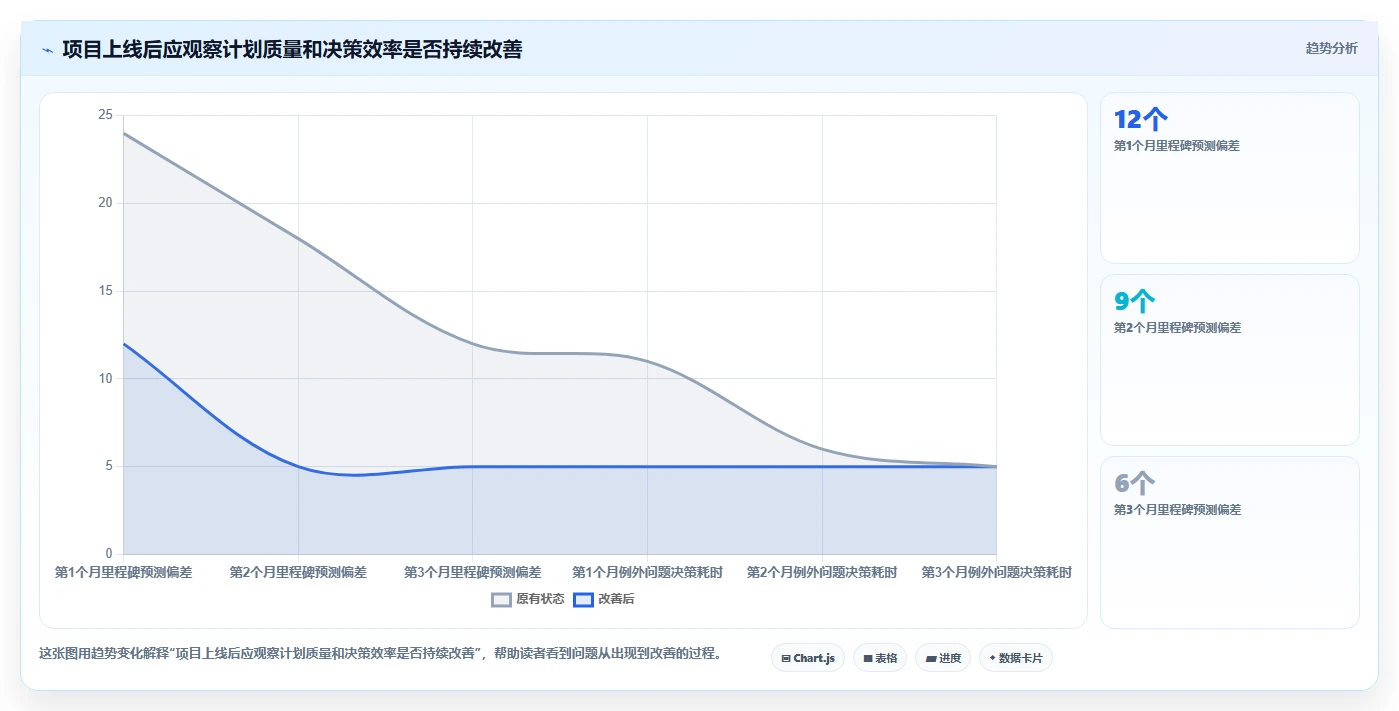The width and height of the screenshot is (1399, 711).
Task: Click the 12个 card caption text
Action: 1177,146
